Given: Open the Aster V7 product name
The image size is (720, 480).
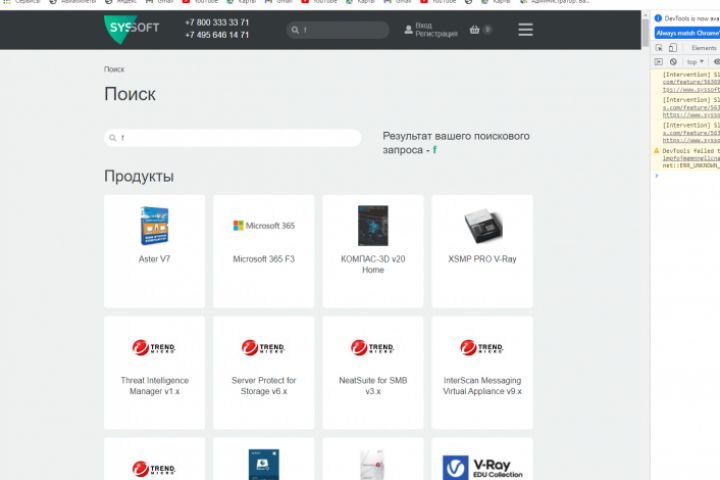Looking at the screenshot, I should (x=154, y=259).
